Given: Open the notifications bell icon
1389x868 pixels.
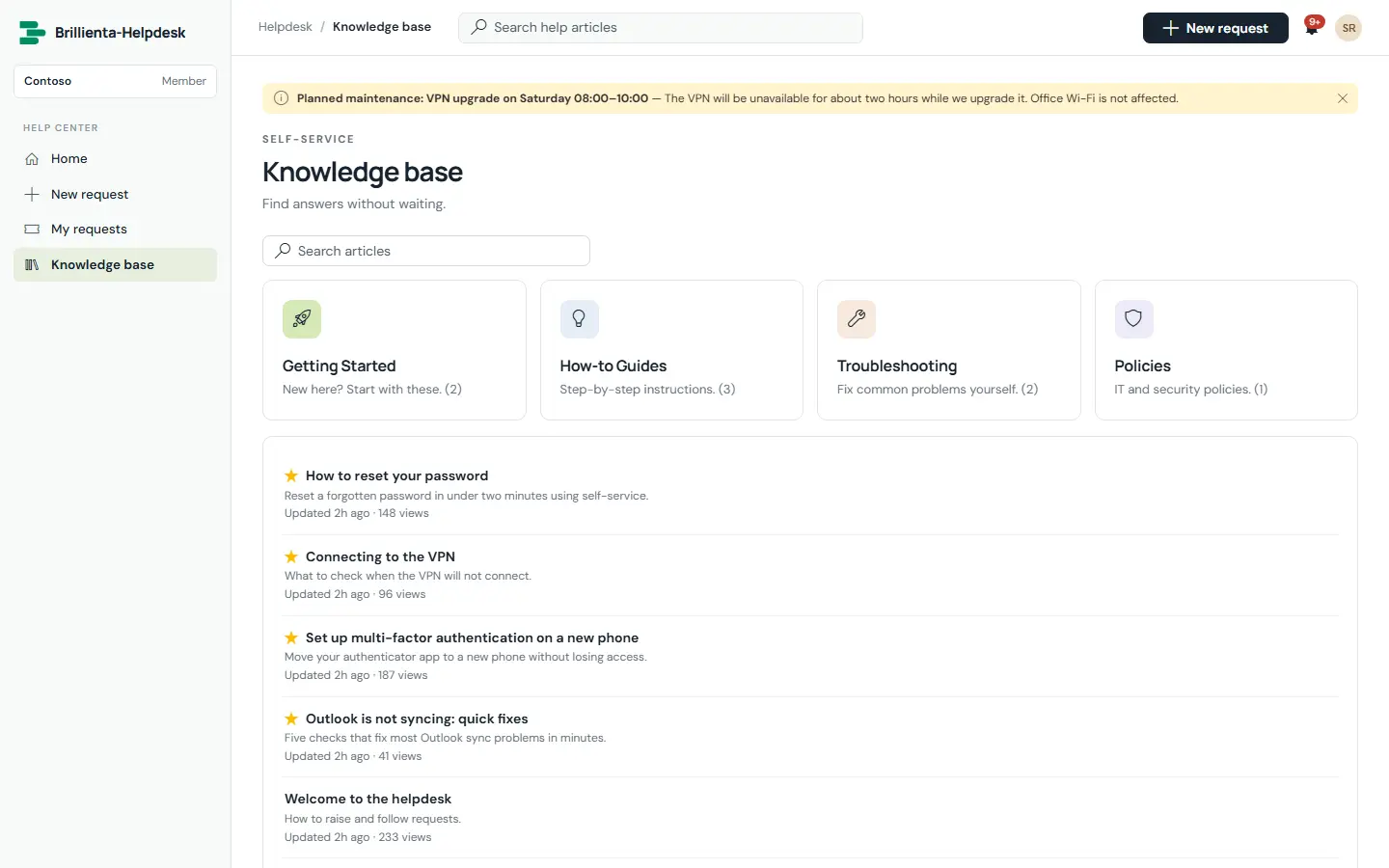Looking at the screenshot, I should pos(1312,28).
